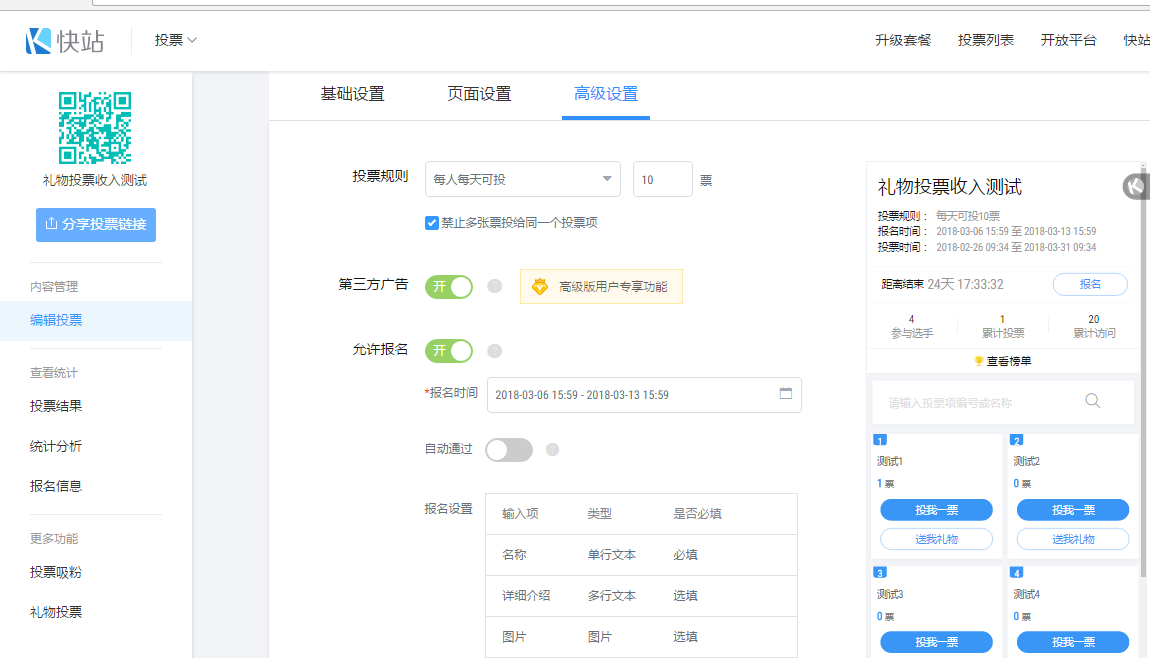Image resolution: width=1150 pixels, height=658 pixels.
Task: Click the vote count input field
Action: pos(662,180)
